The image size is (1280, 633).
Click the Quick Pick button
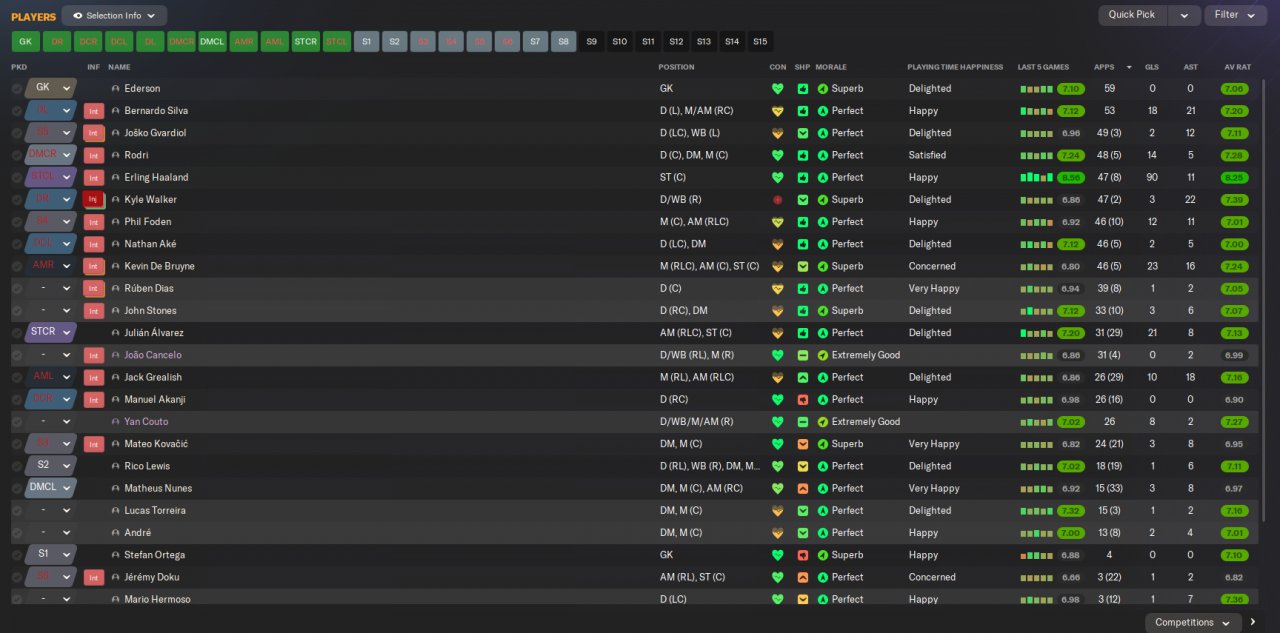(1132, 15)
